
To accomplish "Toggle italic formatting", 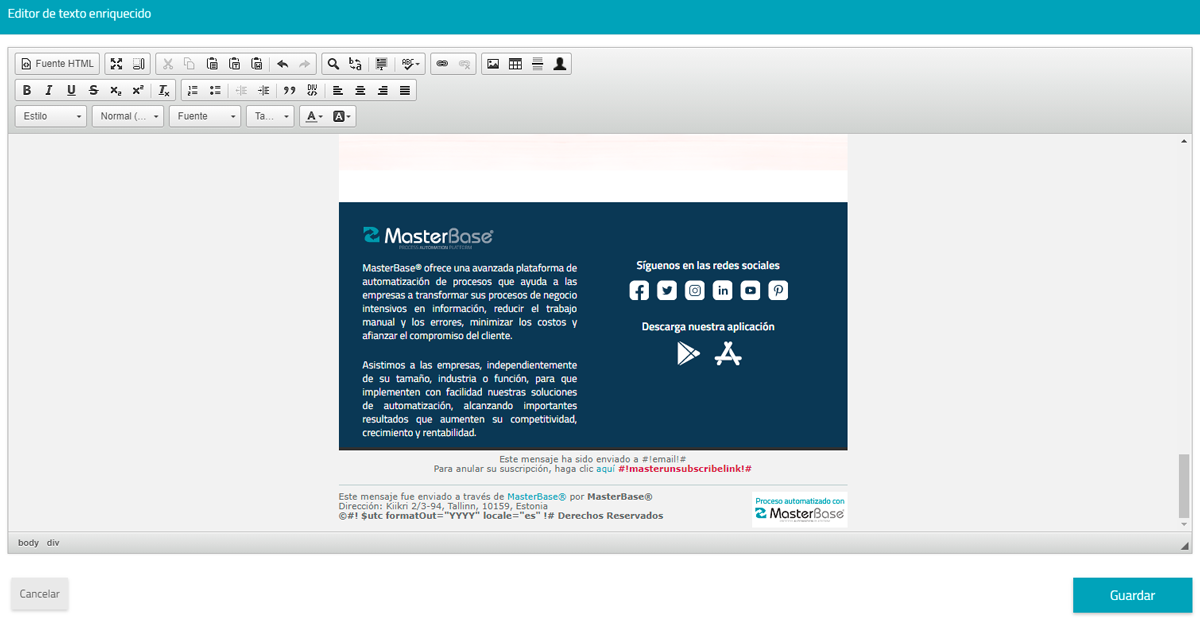I will (49, 90).
